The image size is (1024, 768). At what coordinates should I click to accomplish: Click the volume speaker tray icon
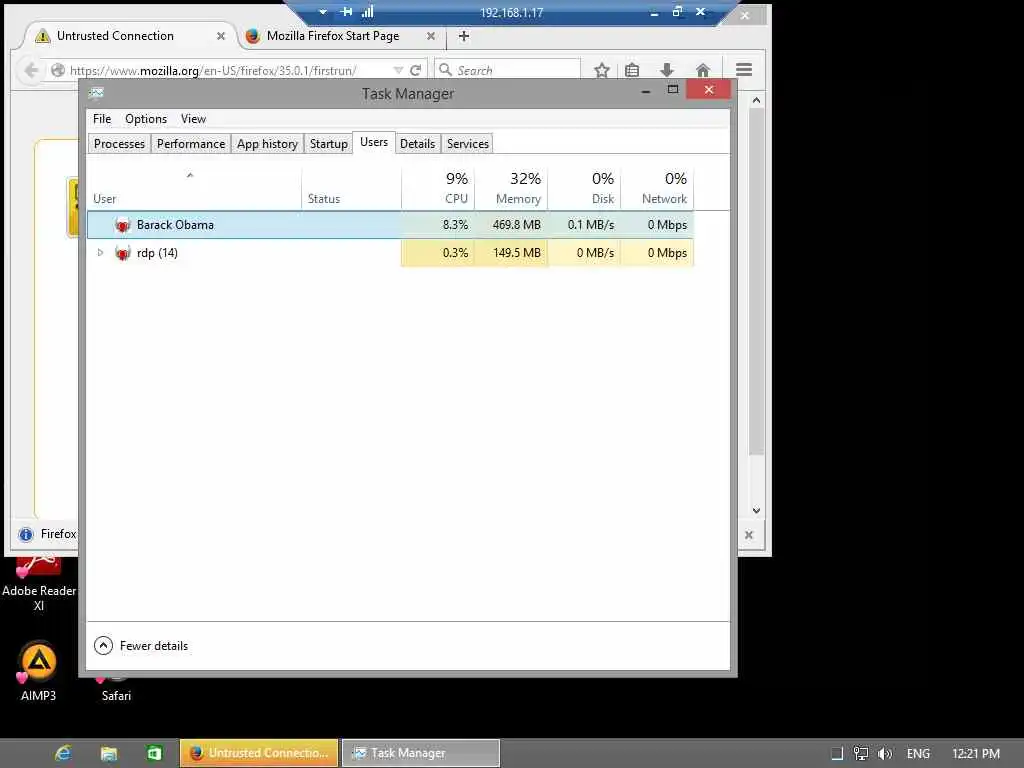pyautogui.click(x=884, y=754)
